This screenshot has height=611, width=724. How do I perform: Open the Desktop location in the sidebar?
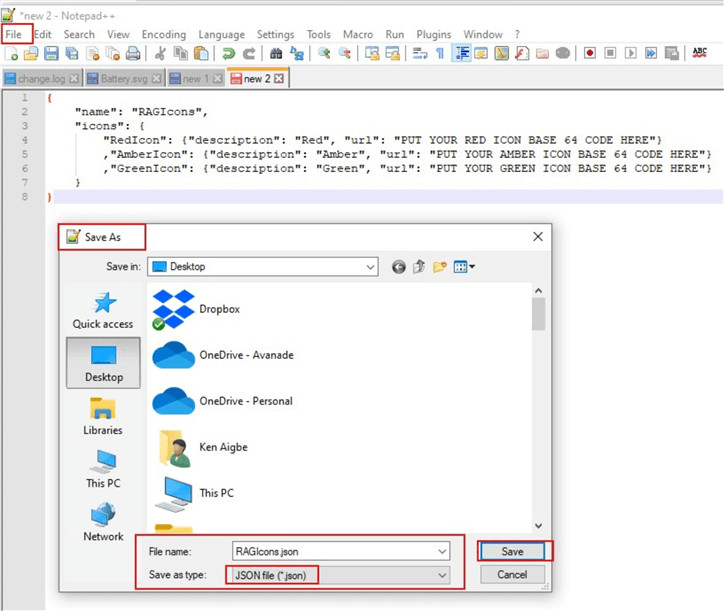pos(104,361)
